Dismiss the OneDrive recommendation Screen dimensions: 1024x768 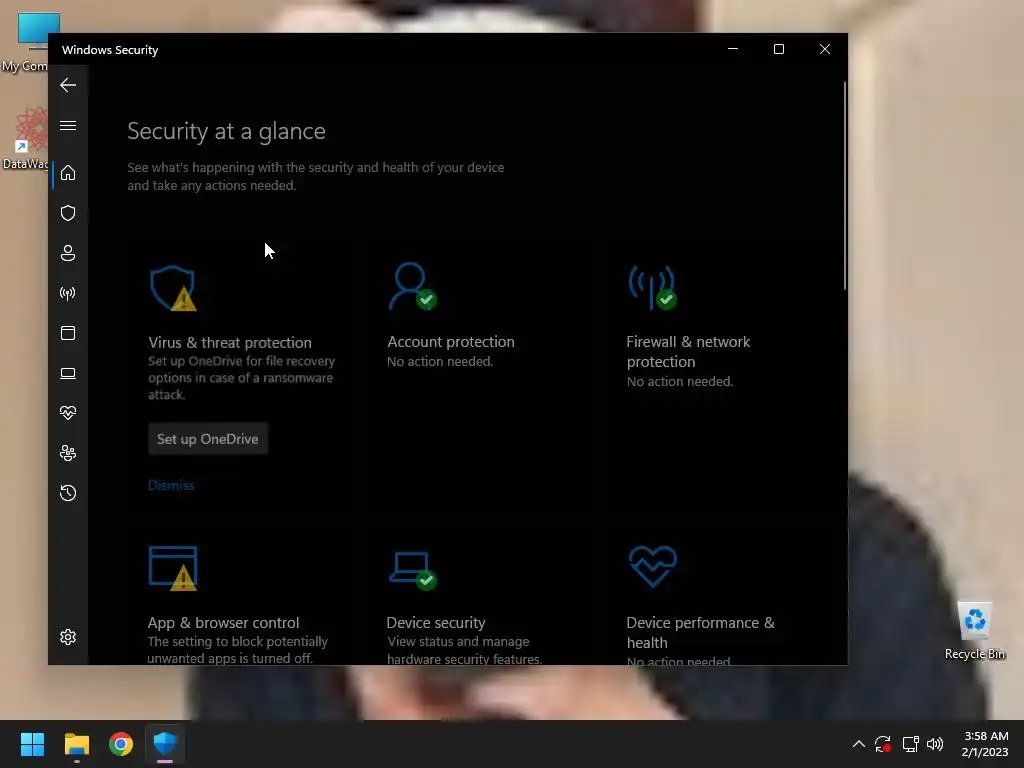pos(171,485)
